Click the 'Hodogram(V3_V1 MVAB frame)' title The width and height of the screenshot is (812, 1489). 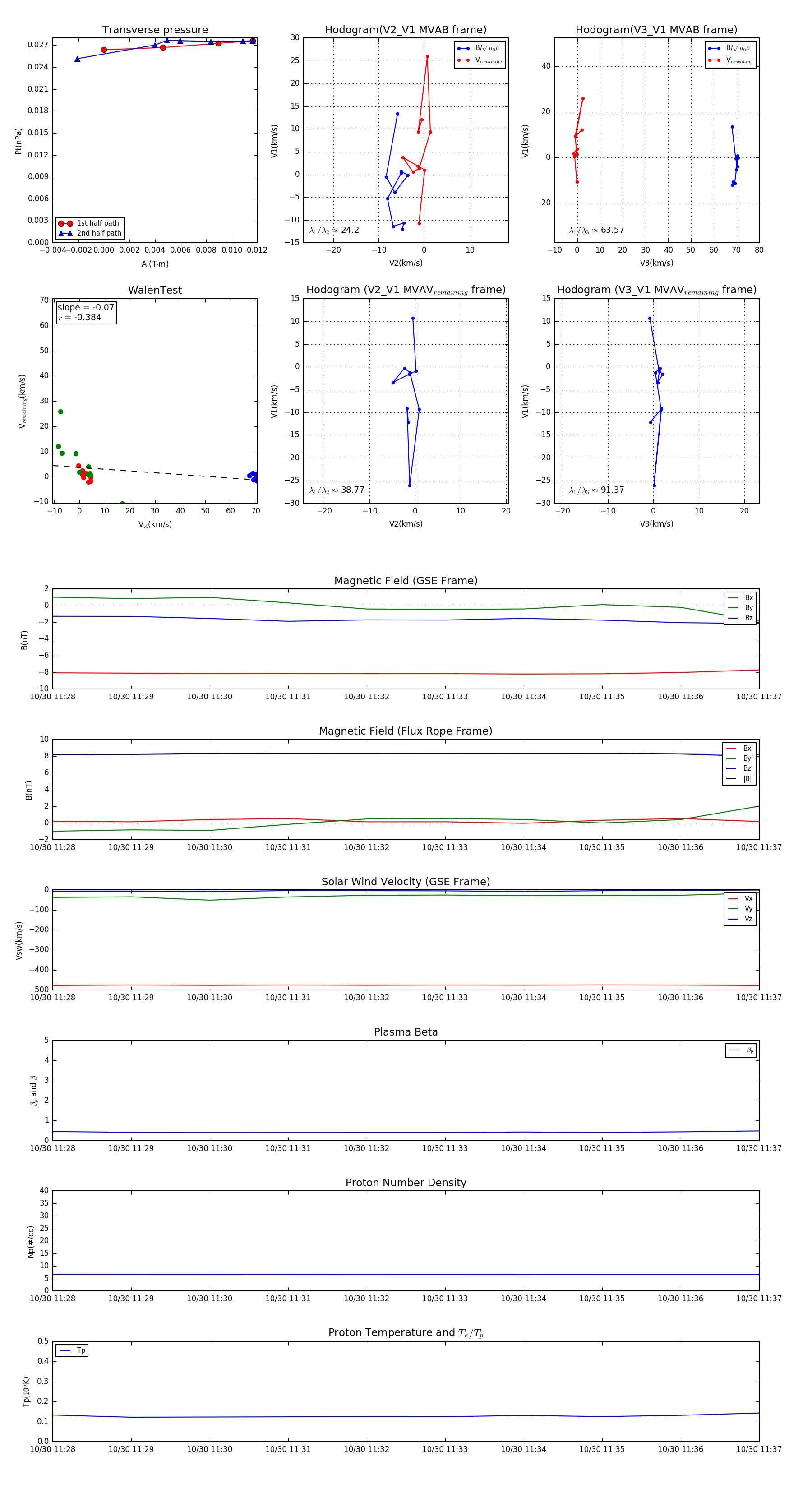tap(656, 30)
